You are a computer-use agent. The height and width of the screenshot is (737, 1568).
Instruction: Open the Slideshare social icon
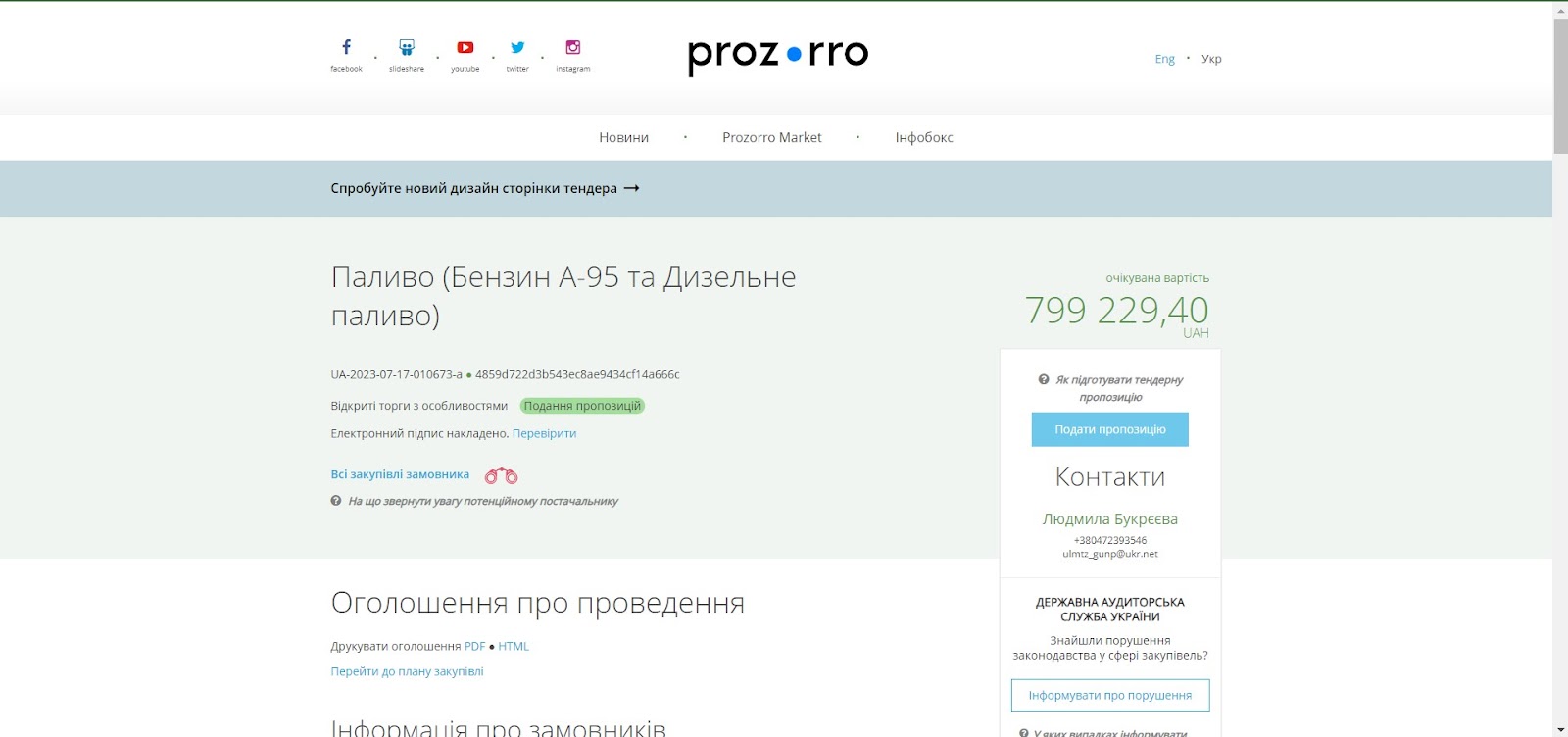coord(407,47)
